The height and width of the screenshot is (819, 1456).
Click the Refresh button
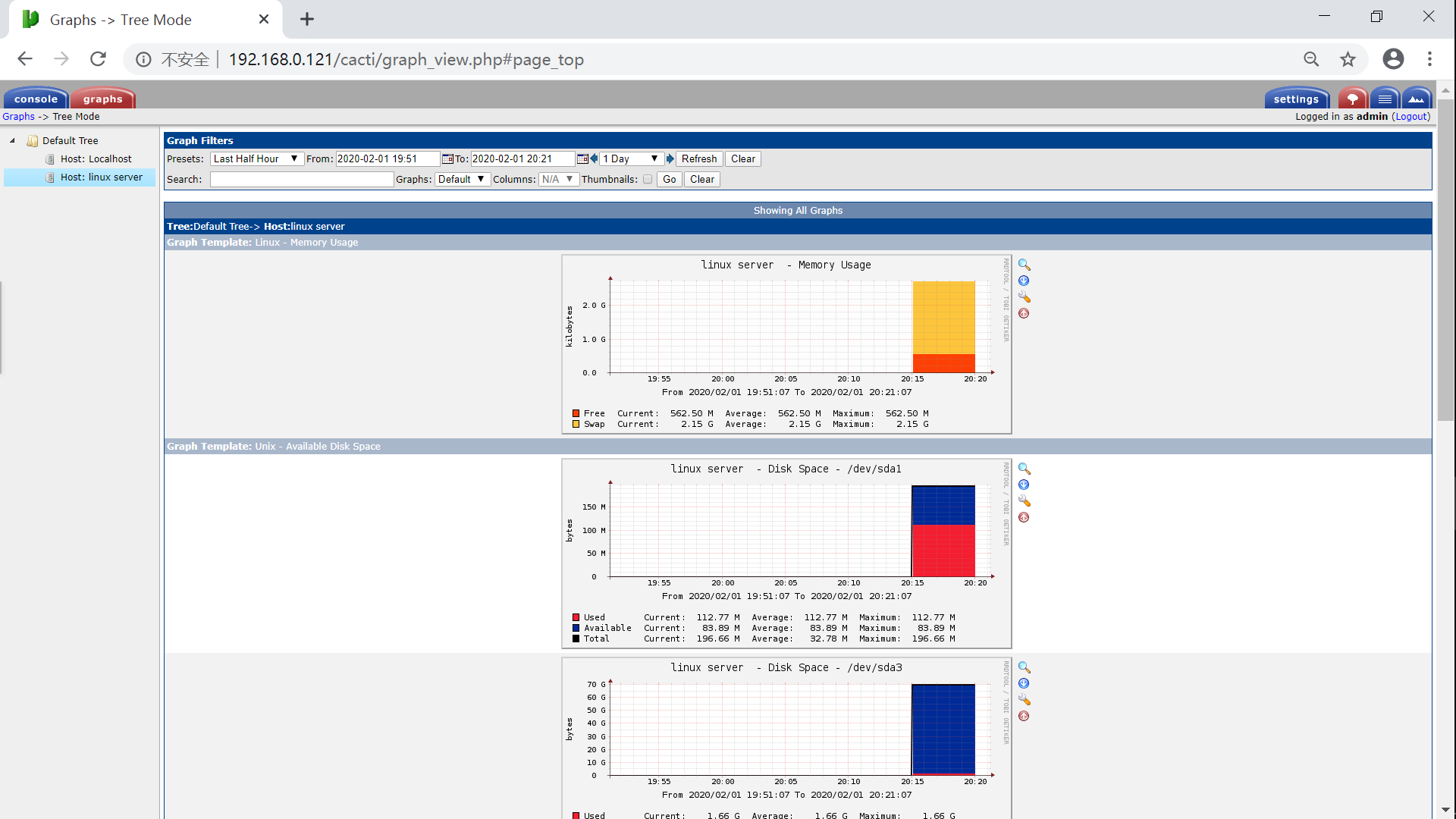click(698, 158)
